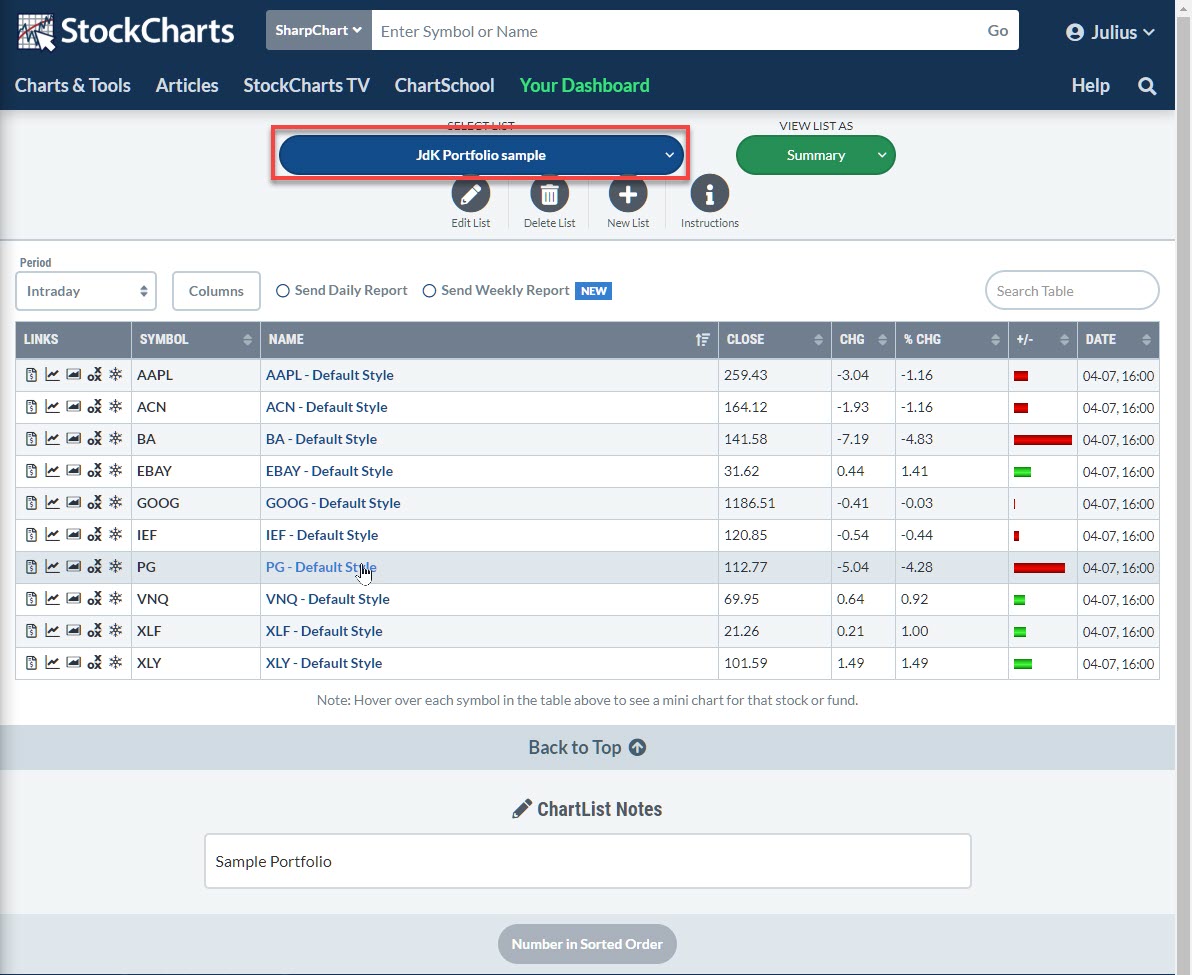Open the Summary view dropdown
Viewport: 1192px width, 975px height.
[816, 156]
